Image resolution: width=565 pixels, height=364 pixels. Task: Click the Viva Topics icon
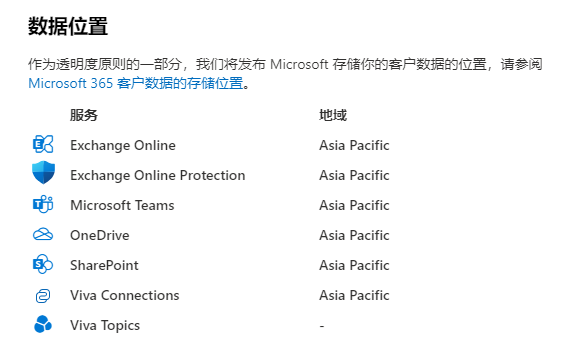tap(43, 324)
